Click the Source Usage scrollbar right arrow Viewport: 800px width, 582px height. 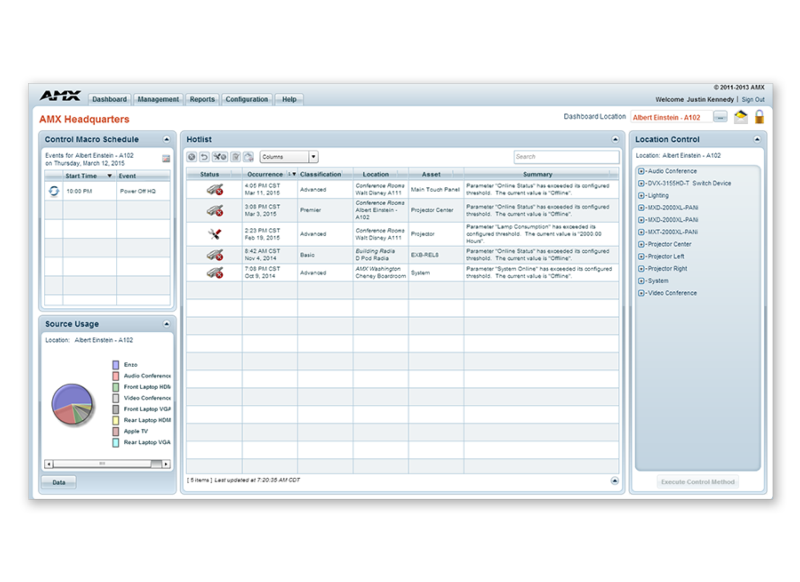[x=166, y=464]
